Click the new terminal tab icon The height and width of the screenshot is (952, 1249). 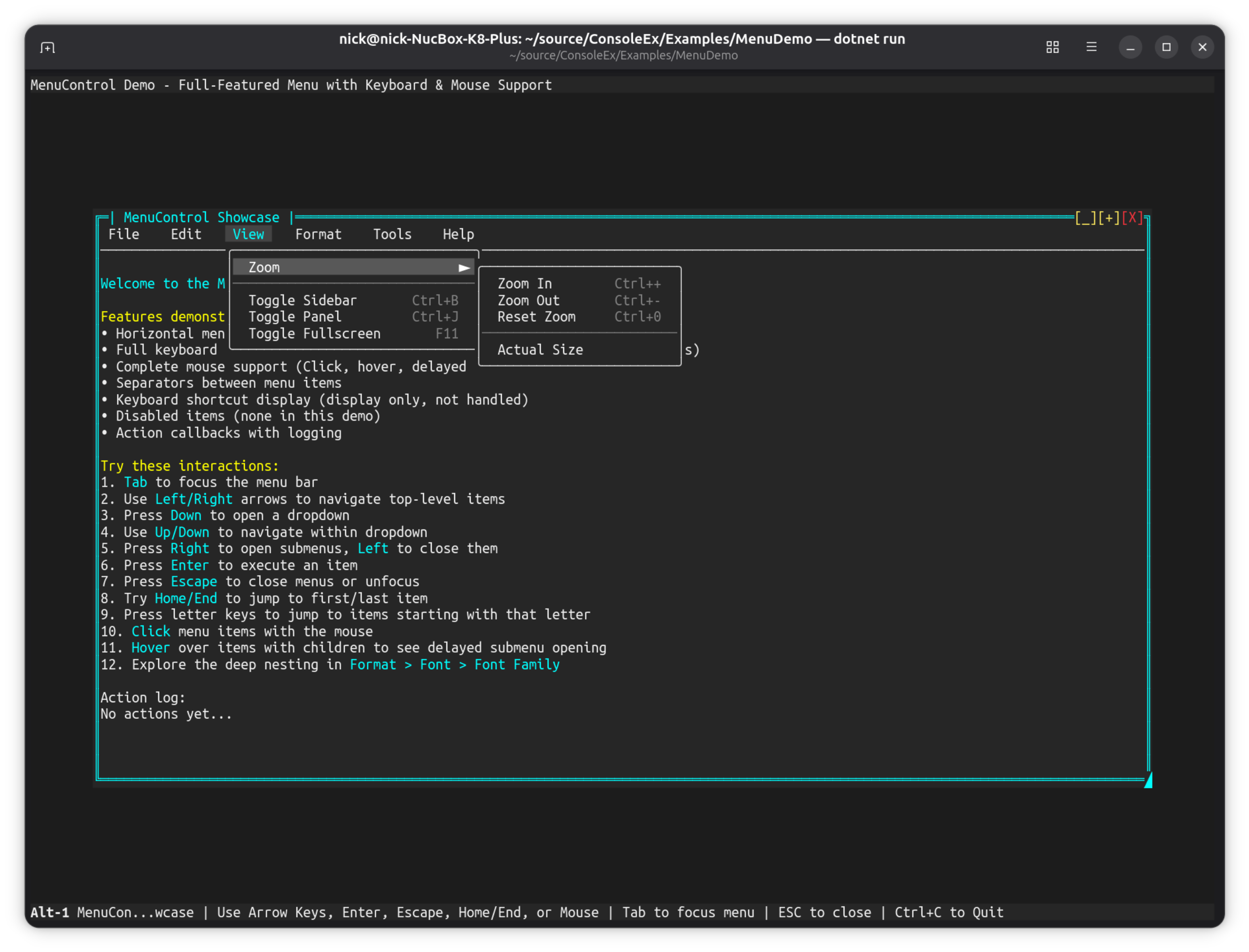(x=48, y=48)
